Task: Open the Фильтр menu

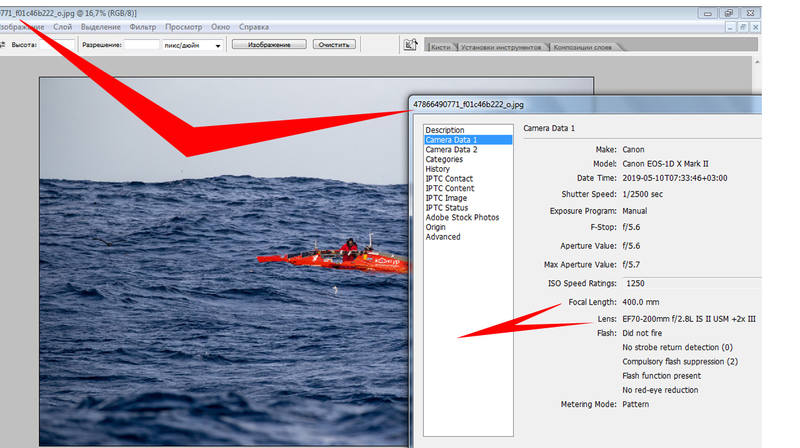Action: (142, 27)
